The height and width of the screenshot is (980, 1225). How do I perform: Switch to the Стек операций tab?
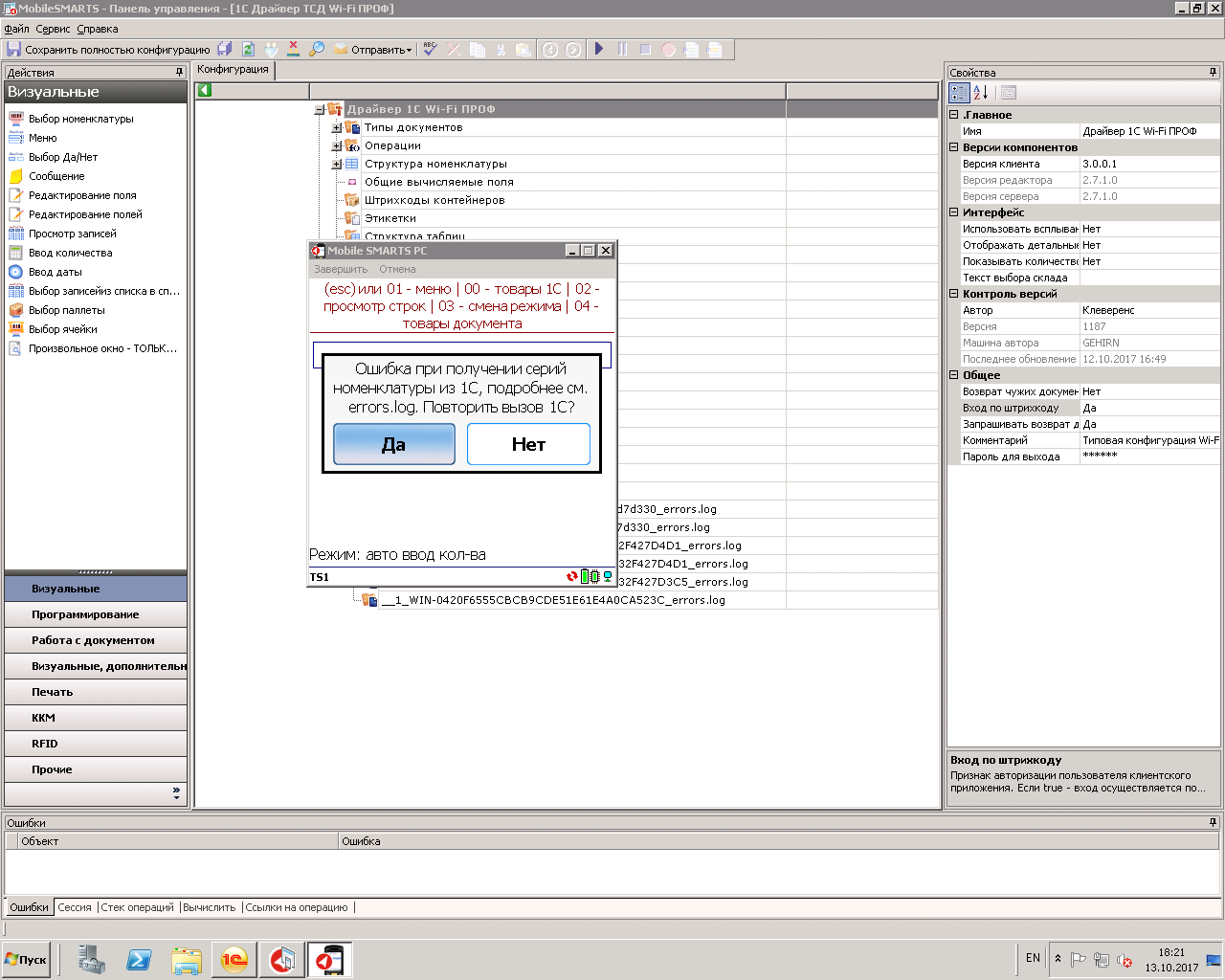tap(138, 907)
